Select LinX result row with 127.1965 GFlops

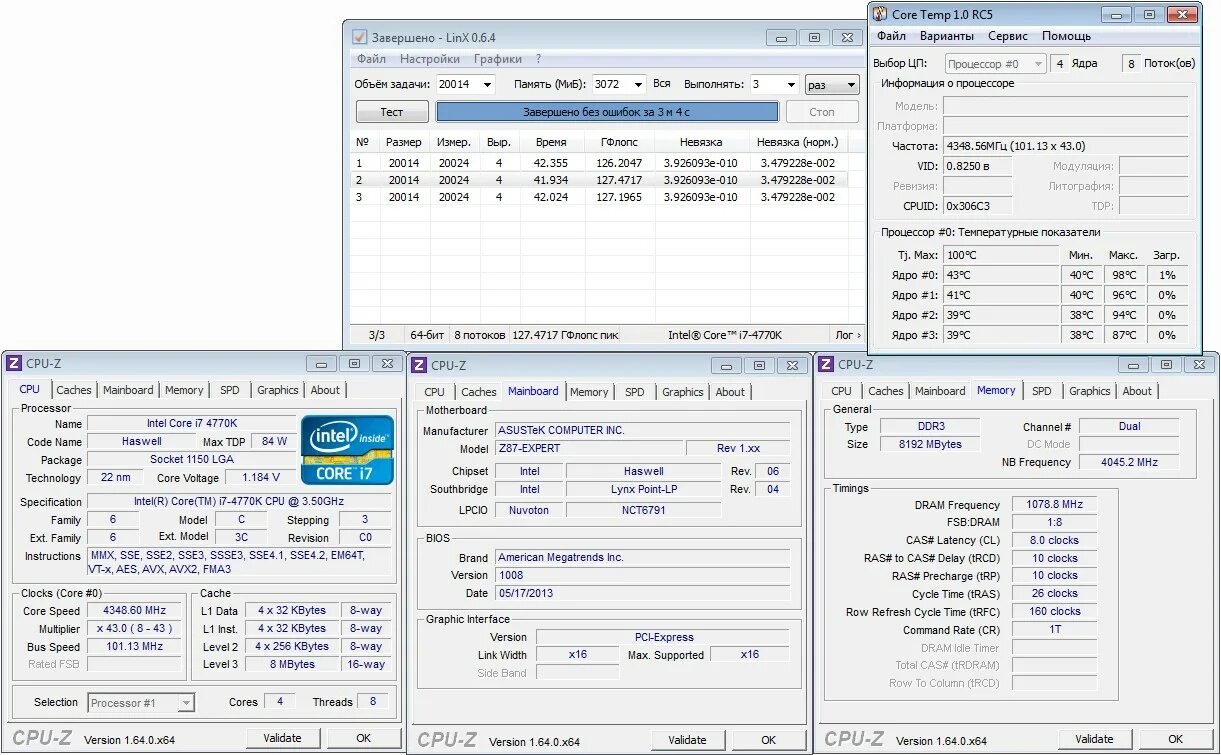(x=600, y=197)
